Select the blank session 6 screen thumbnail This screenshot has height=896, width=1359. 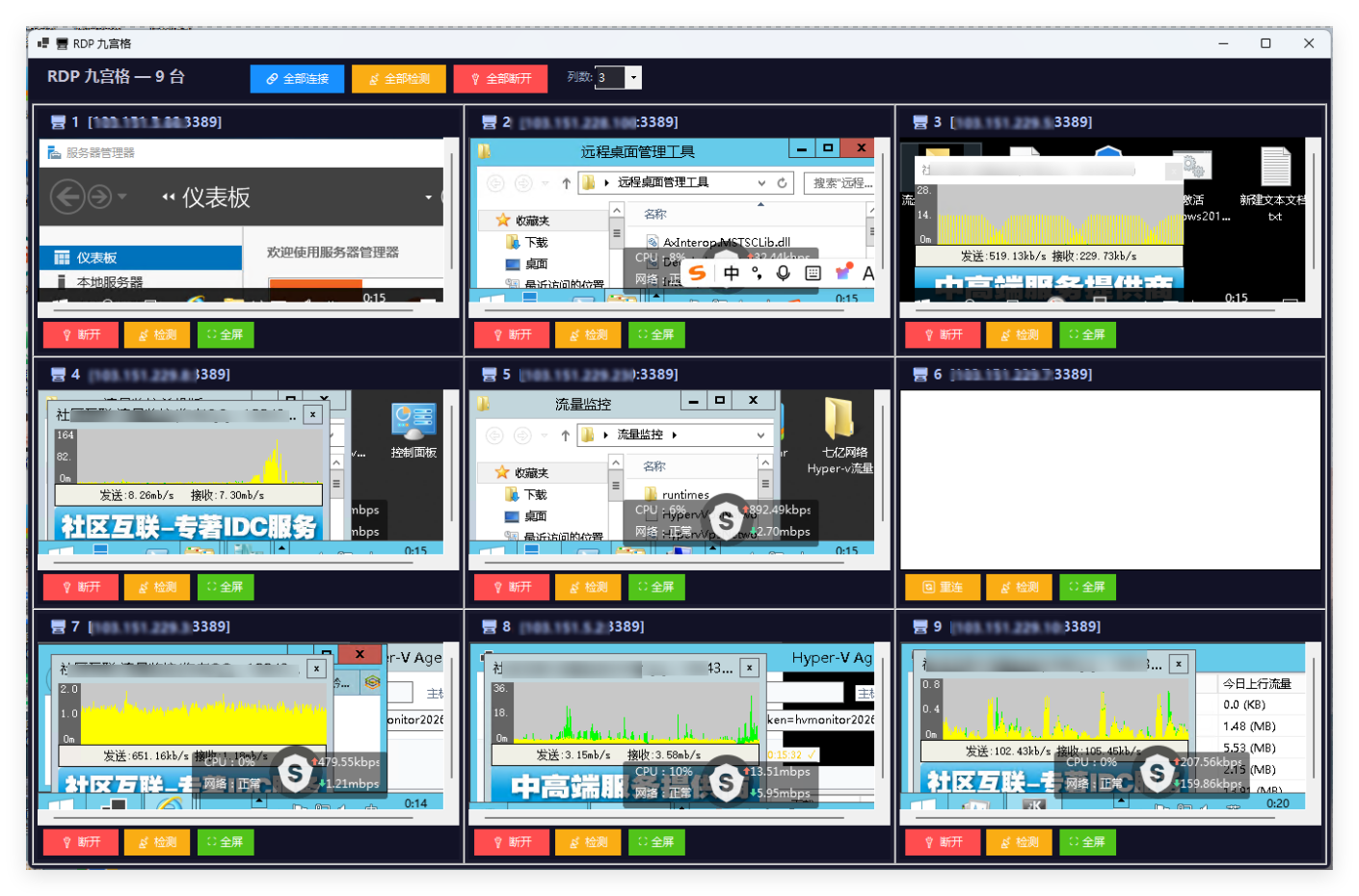click(1109, 480)
